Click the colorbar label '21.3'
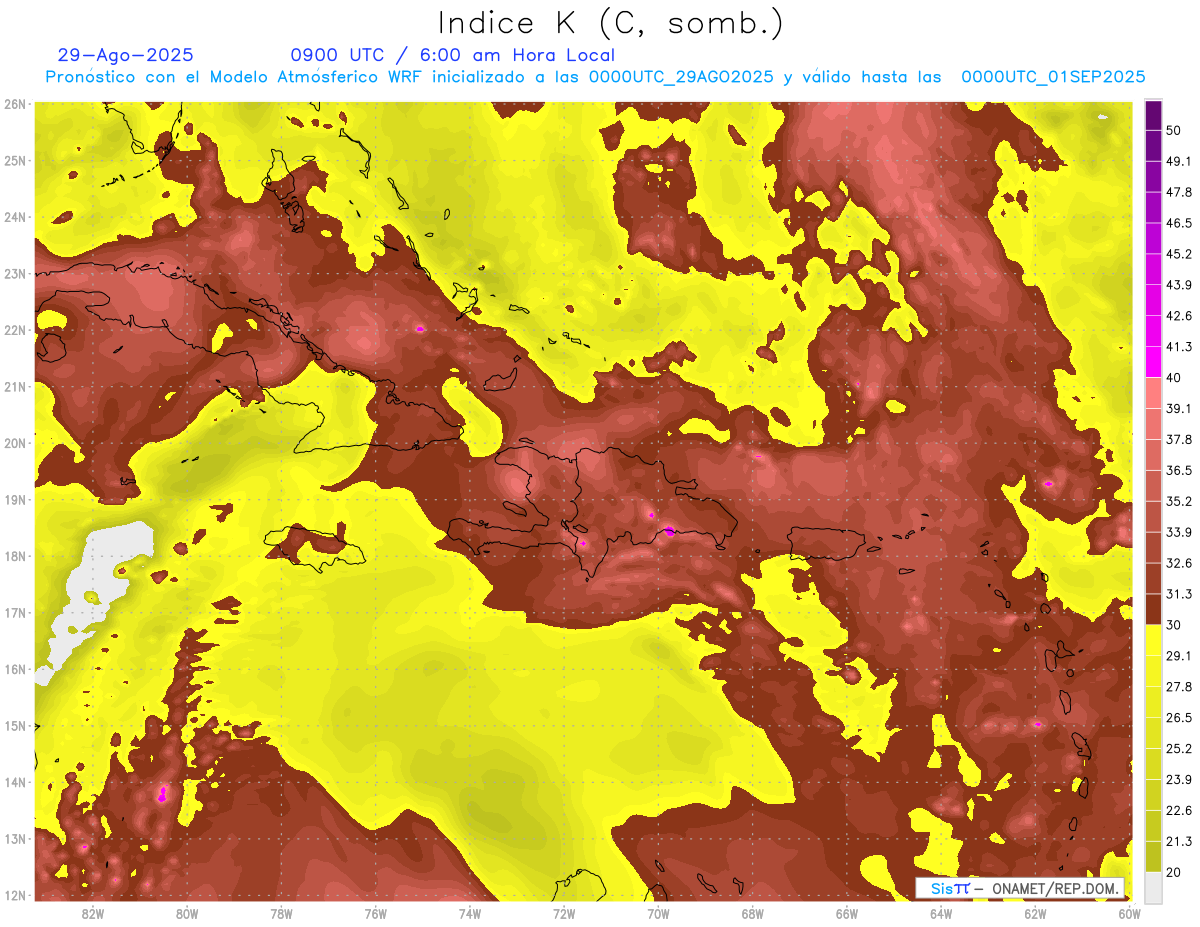 (x=1178, y=842)
